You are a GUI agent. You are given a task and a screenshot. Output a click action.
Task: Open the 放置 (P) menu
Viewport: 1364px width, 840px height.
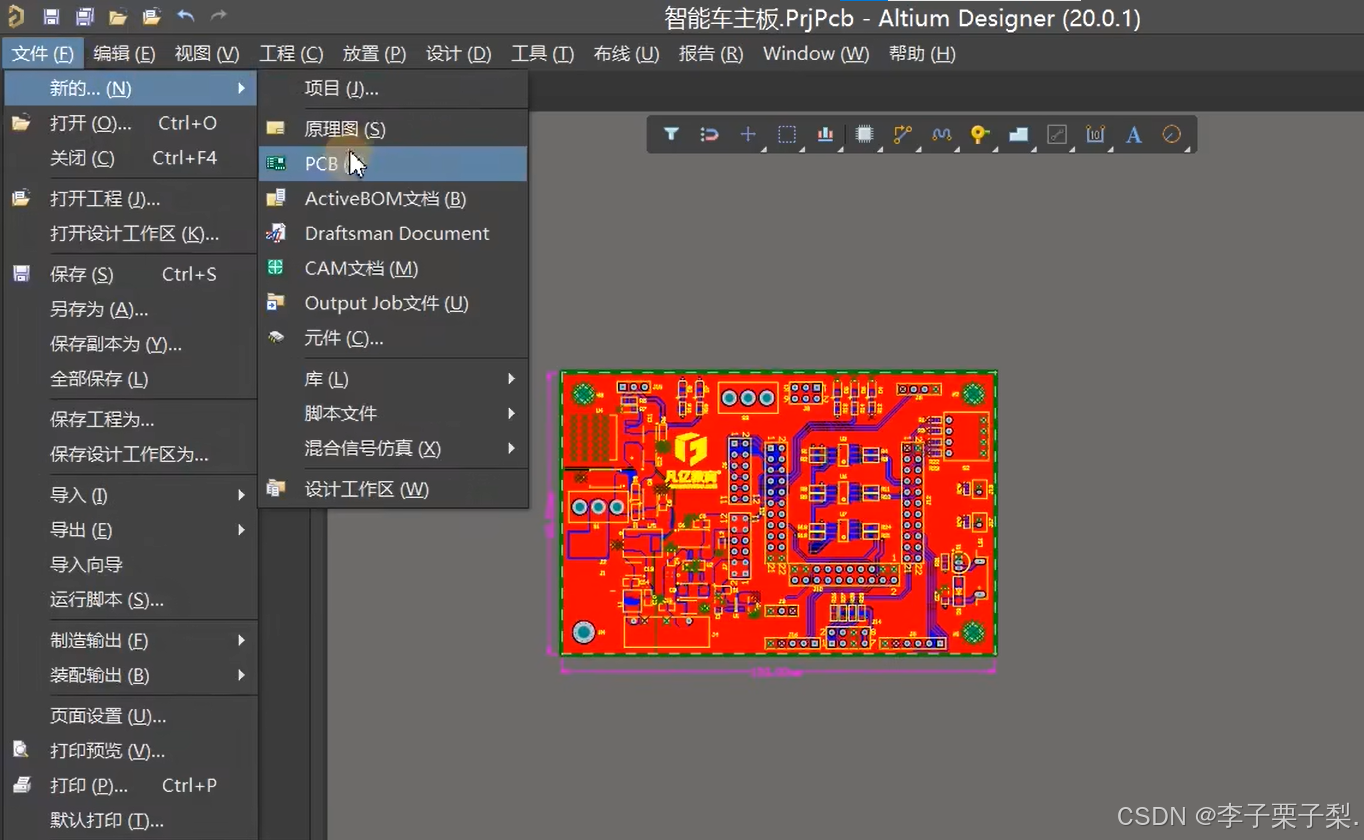374,54
